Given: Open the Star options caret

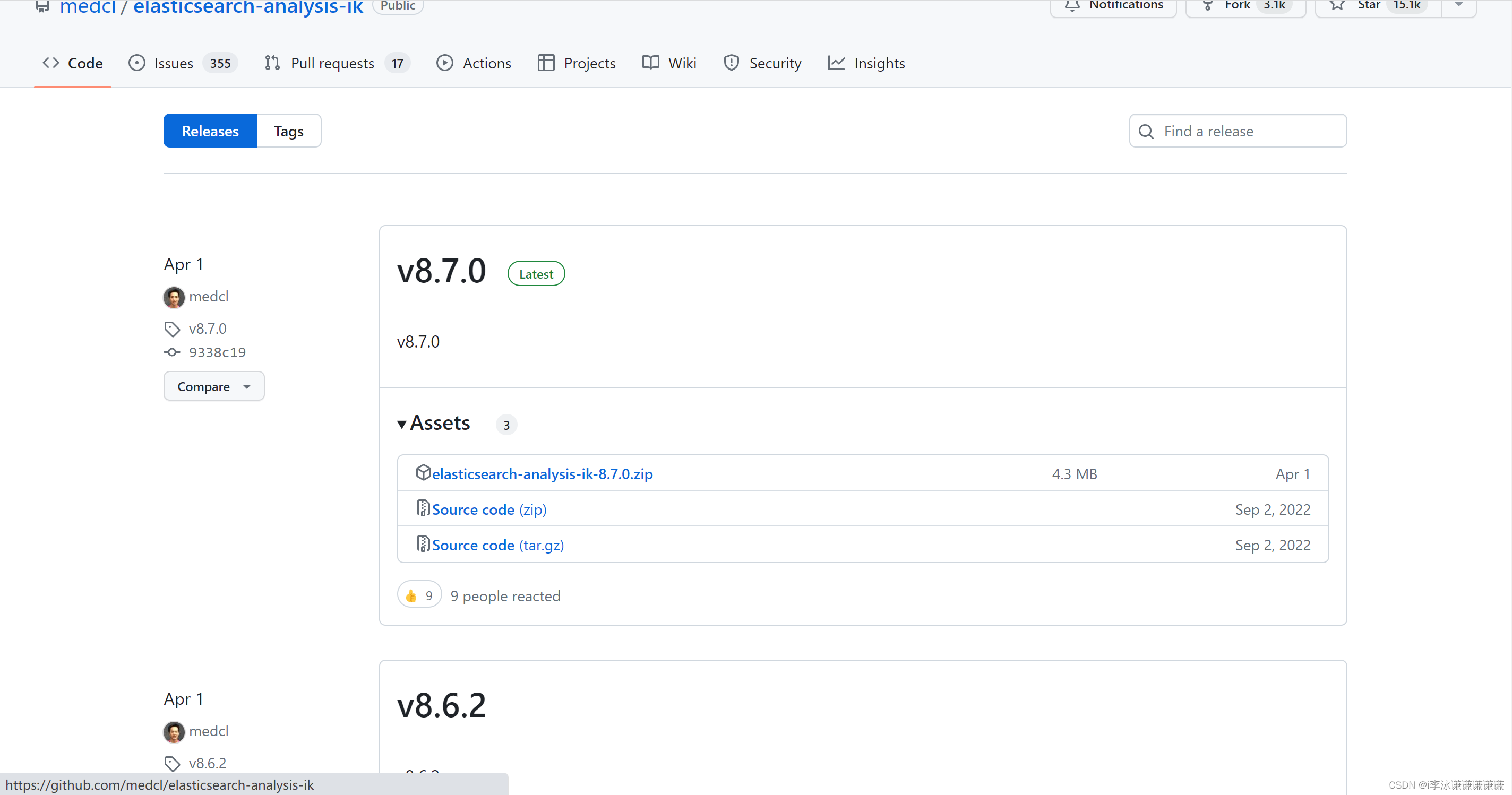Looking at the screenshot, I should [x=1458, y=6].
